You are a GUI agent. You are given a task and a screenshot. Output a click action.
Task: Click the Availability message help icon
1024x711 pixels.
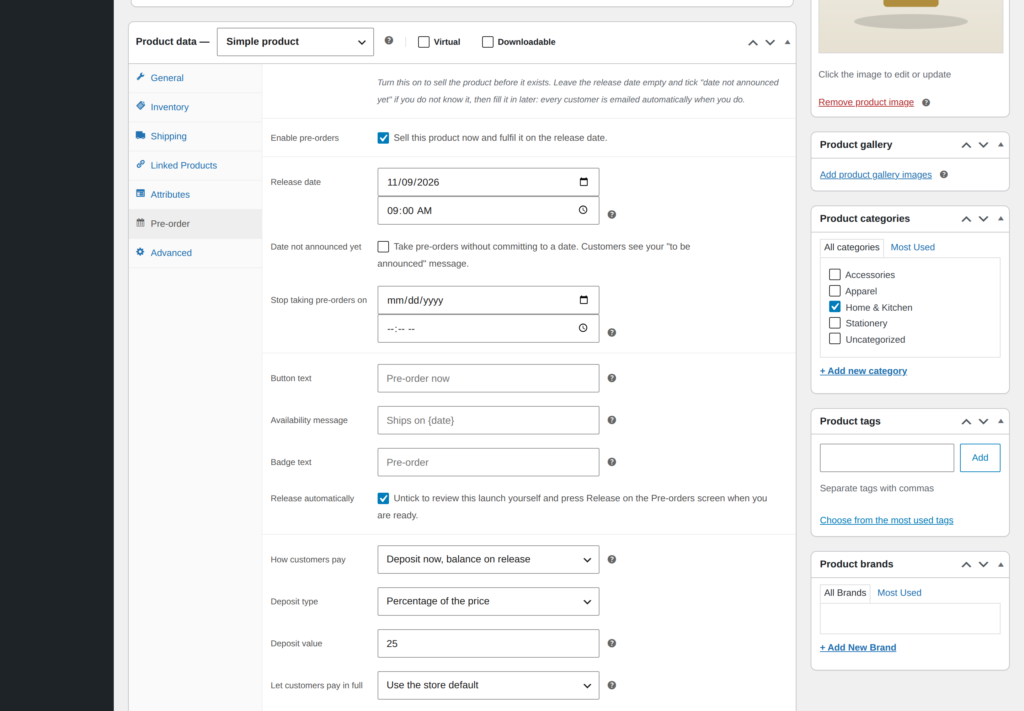pyautogui.click(x=612, y=420)
